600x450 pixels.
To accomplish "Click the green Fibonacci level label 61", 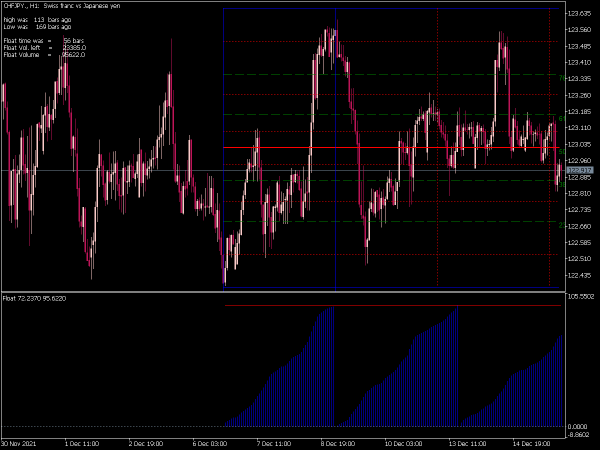I will (x=562, y=119).
